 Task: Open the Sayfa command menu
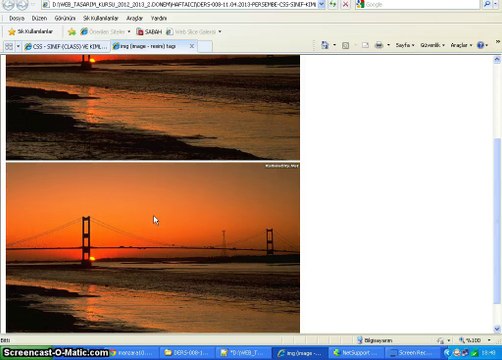(405, 45)
